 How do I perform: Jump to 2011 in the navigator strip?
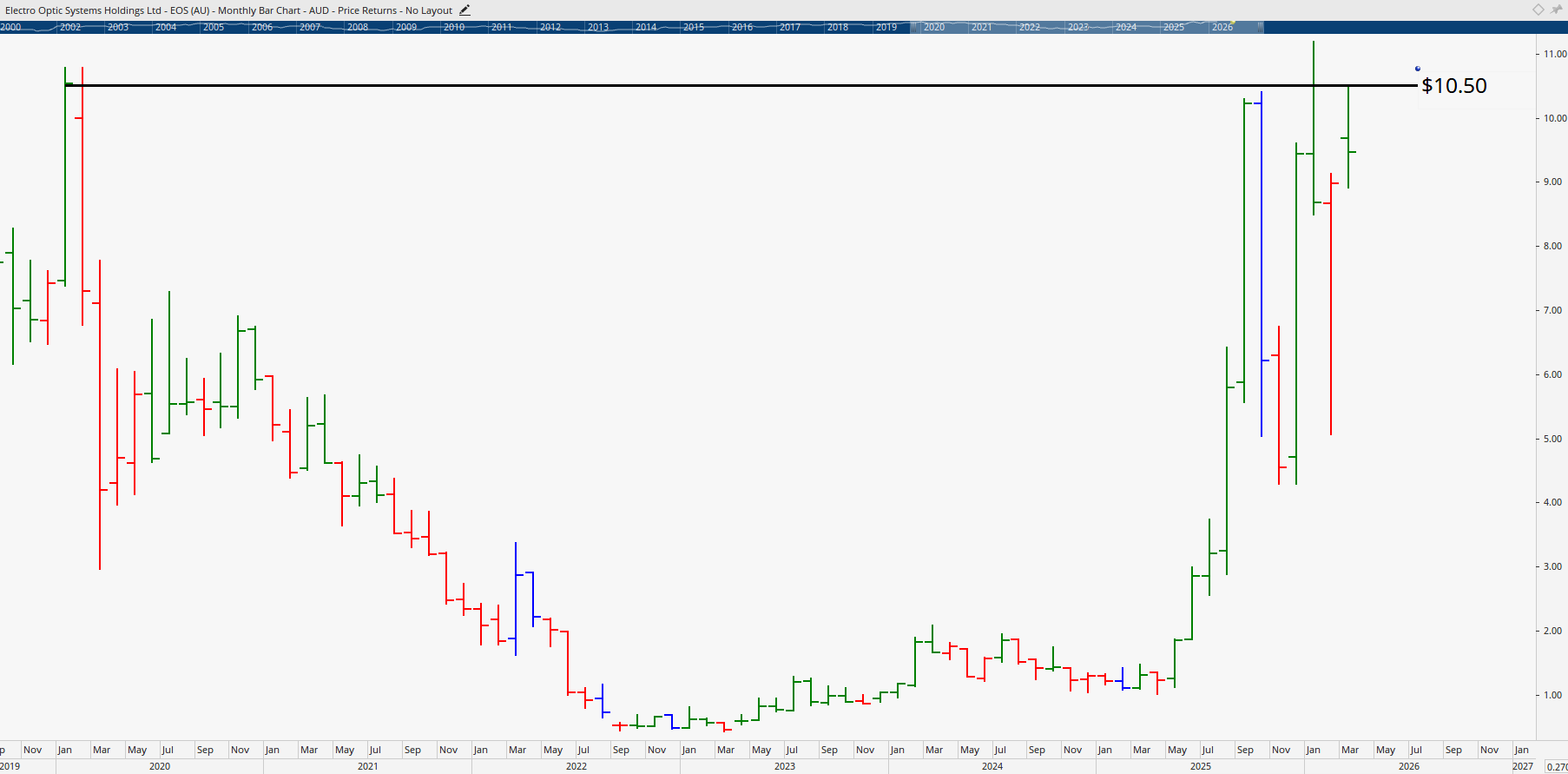tap(502, 27)
